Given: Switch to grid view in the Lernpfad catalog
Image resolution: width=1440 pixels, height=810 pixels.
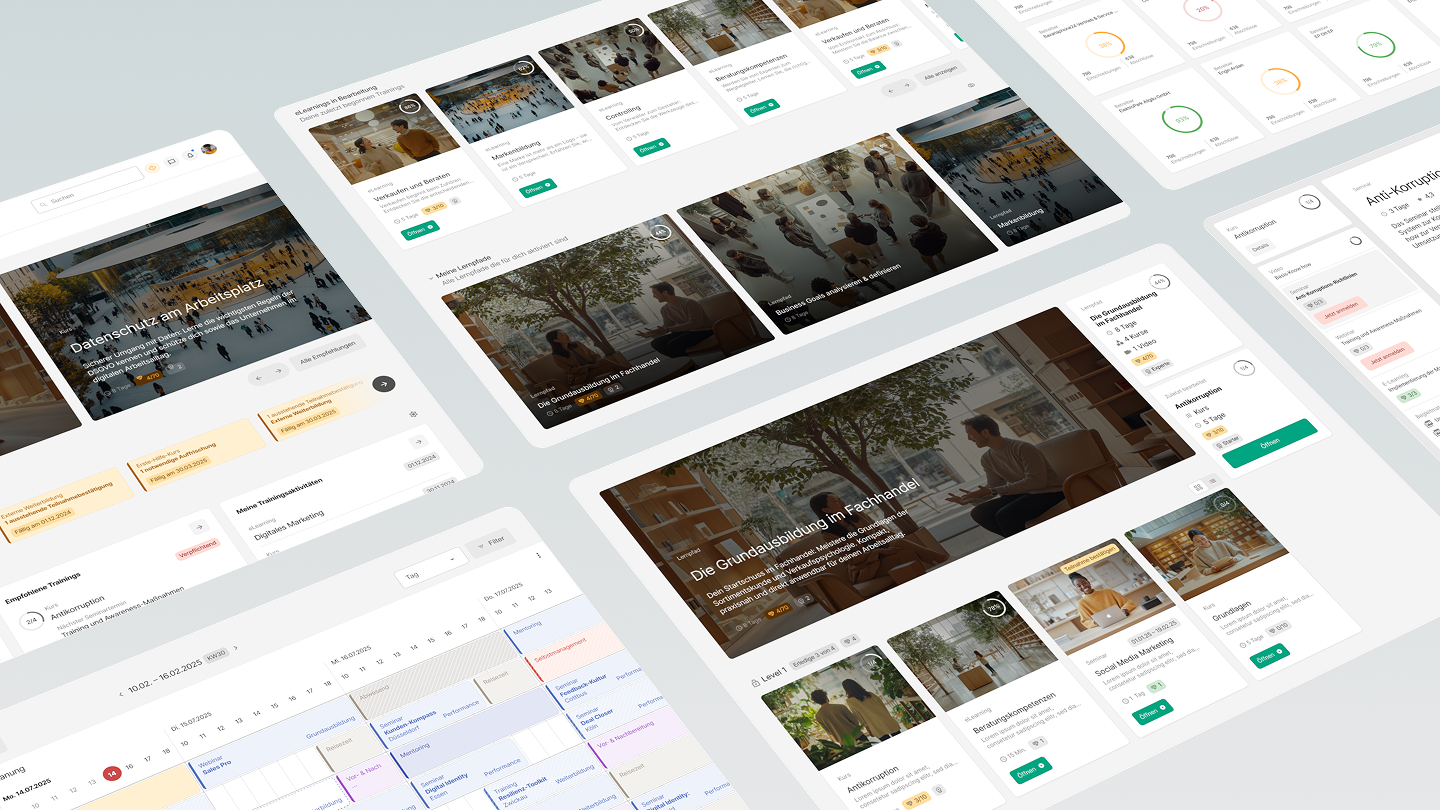Looking at the screenshot, I should tap(1198, 486).
